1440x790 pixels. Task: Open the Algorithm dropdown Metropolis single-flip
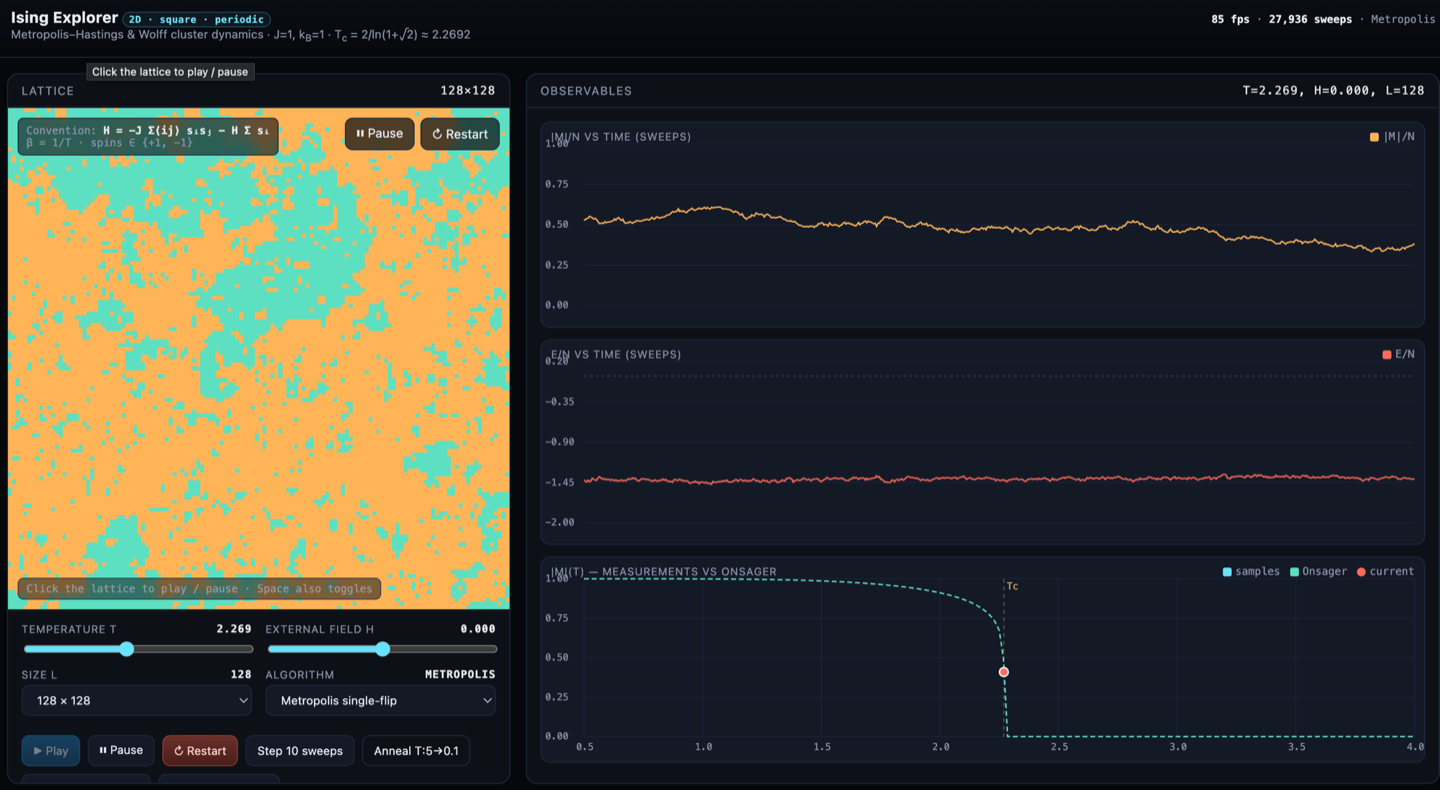381,701
